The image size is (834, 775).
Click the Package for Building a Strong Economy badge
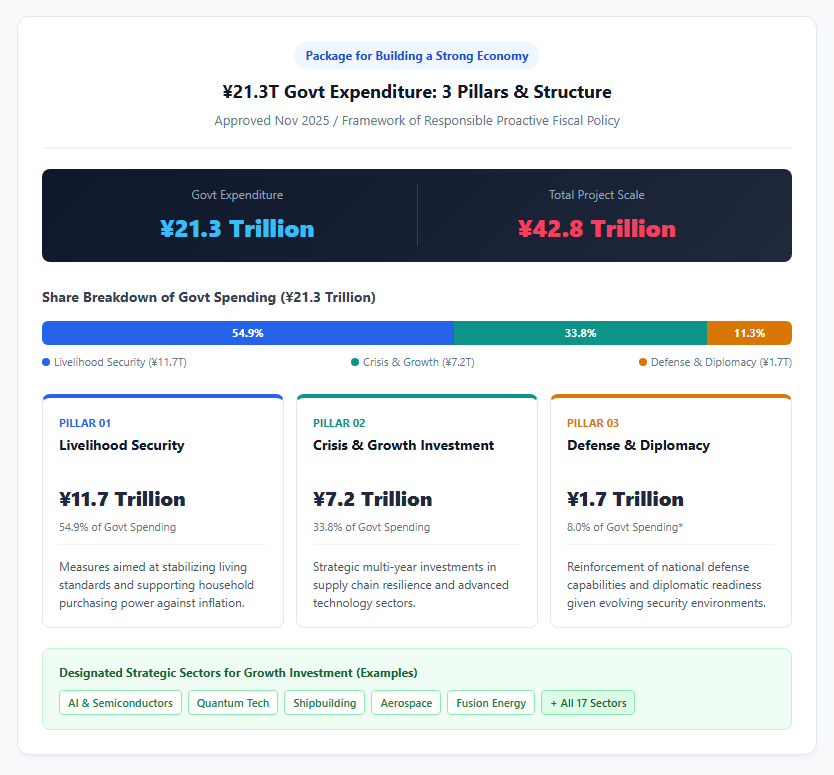417,56
